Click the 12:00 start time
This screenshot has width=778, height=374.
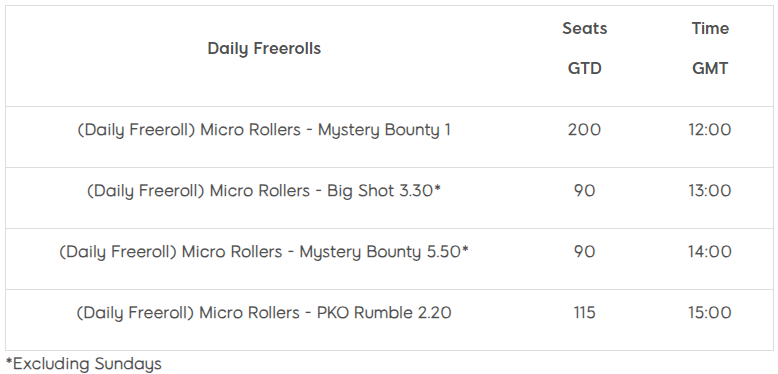[x=710, y=130]
